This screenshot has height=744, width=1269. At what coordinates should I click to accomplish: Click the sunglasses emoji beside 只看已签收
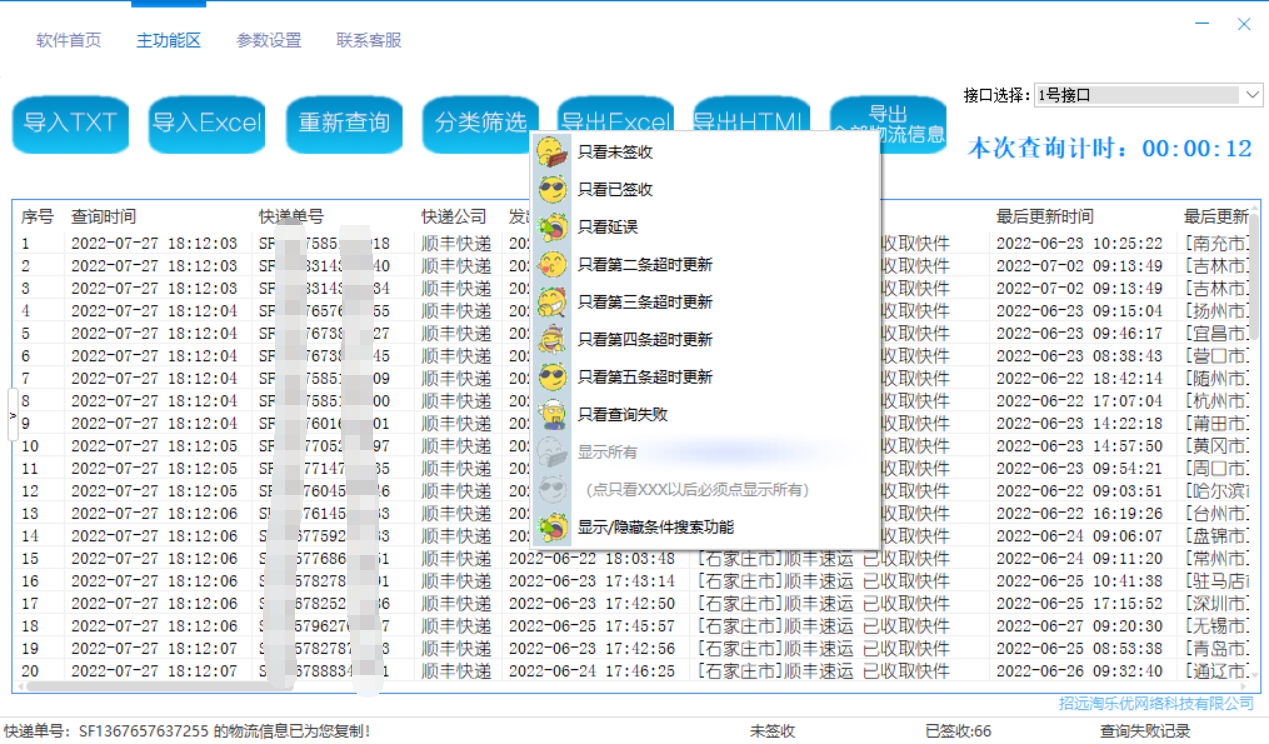coord(552,190)
